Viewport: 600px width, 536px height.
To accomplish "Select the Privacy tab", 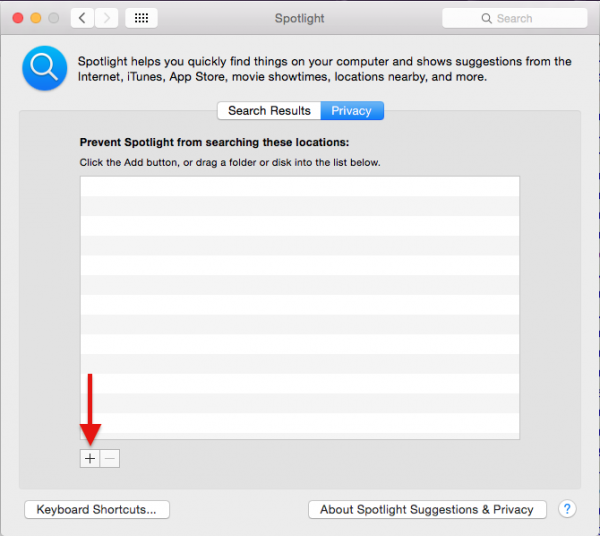I will [352, 111].
